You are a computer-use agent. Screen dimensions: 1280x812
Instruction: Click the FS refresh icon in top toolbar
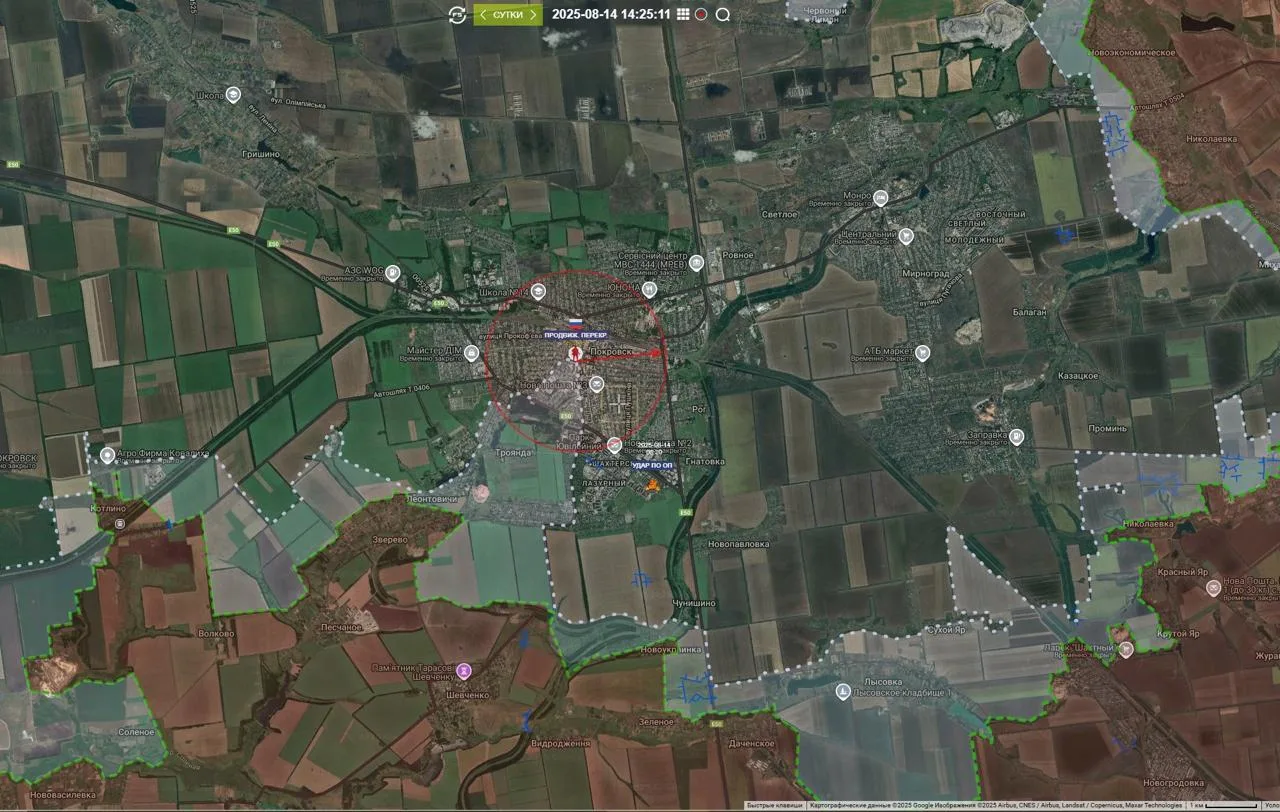(456, 15)
